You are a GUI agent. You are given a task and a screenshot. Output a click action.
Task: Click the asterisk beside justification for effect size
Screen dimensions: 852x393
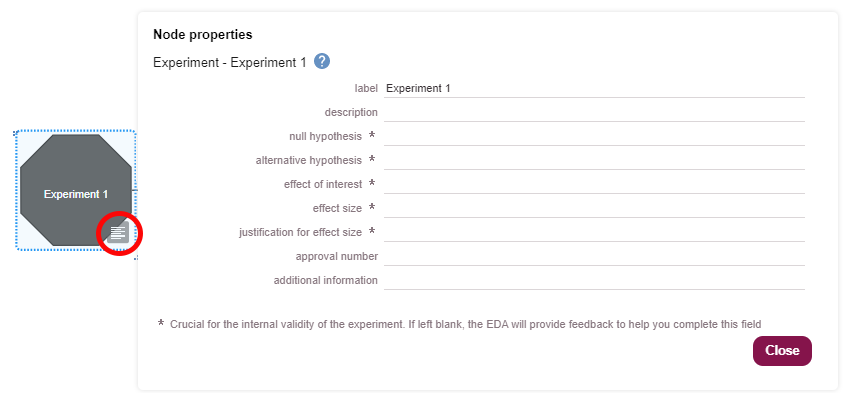[x=372, y=230]
